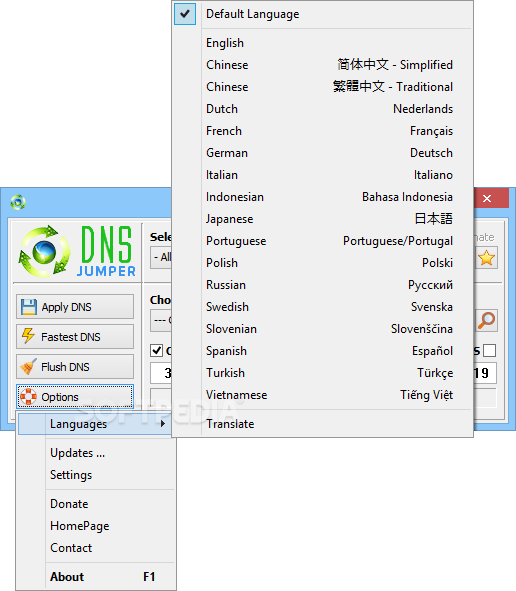Choose French Français language

tap(323, 131)
